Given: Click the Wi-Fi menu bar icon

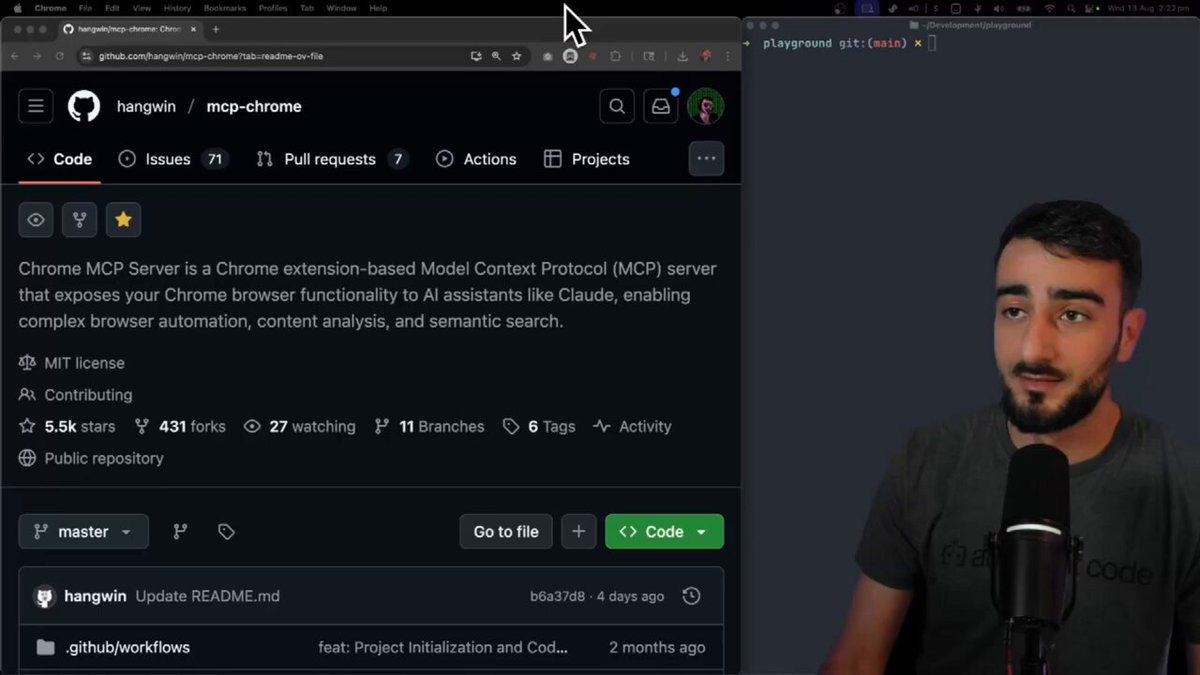Looking at the screenshot, I should tap(1049, 8).
